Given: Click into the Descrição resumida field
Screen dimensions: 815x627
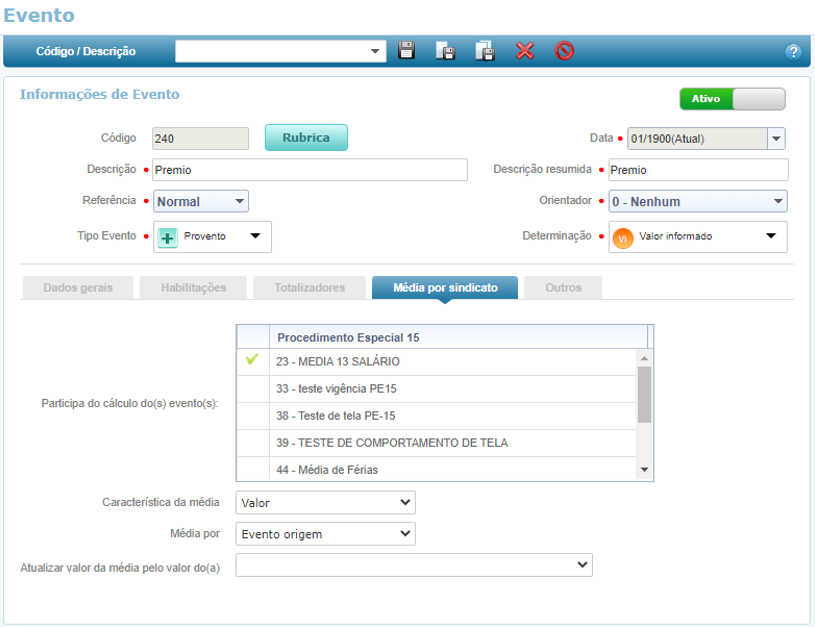Looking at the screenshot, I should coord(698,170).
